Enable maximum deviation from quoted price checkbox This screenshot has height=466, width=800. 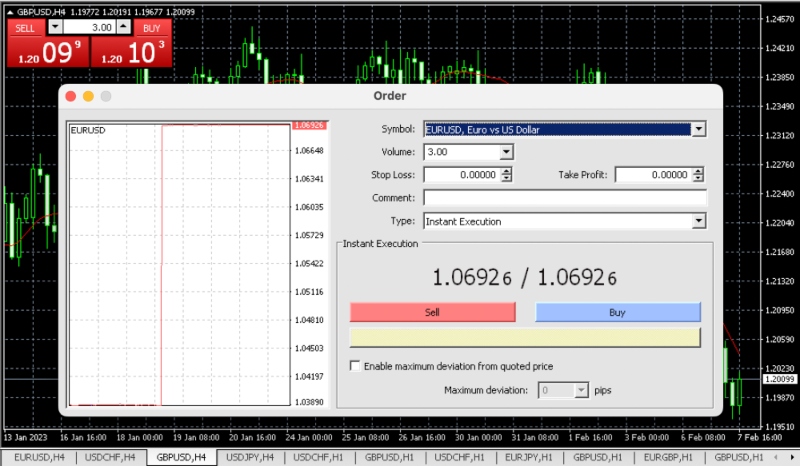click(355, 366)
